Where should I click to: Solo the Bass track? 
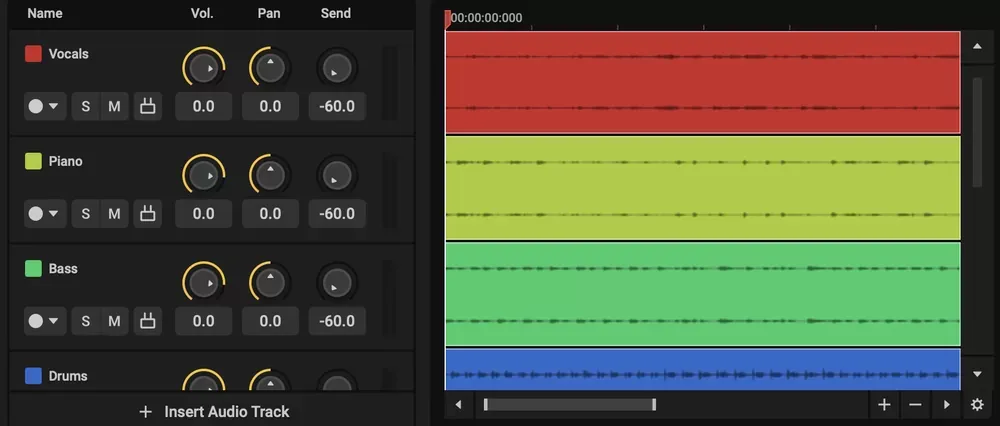click(85, 321)
